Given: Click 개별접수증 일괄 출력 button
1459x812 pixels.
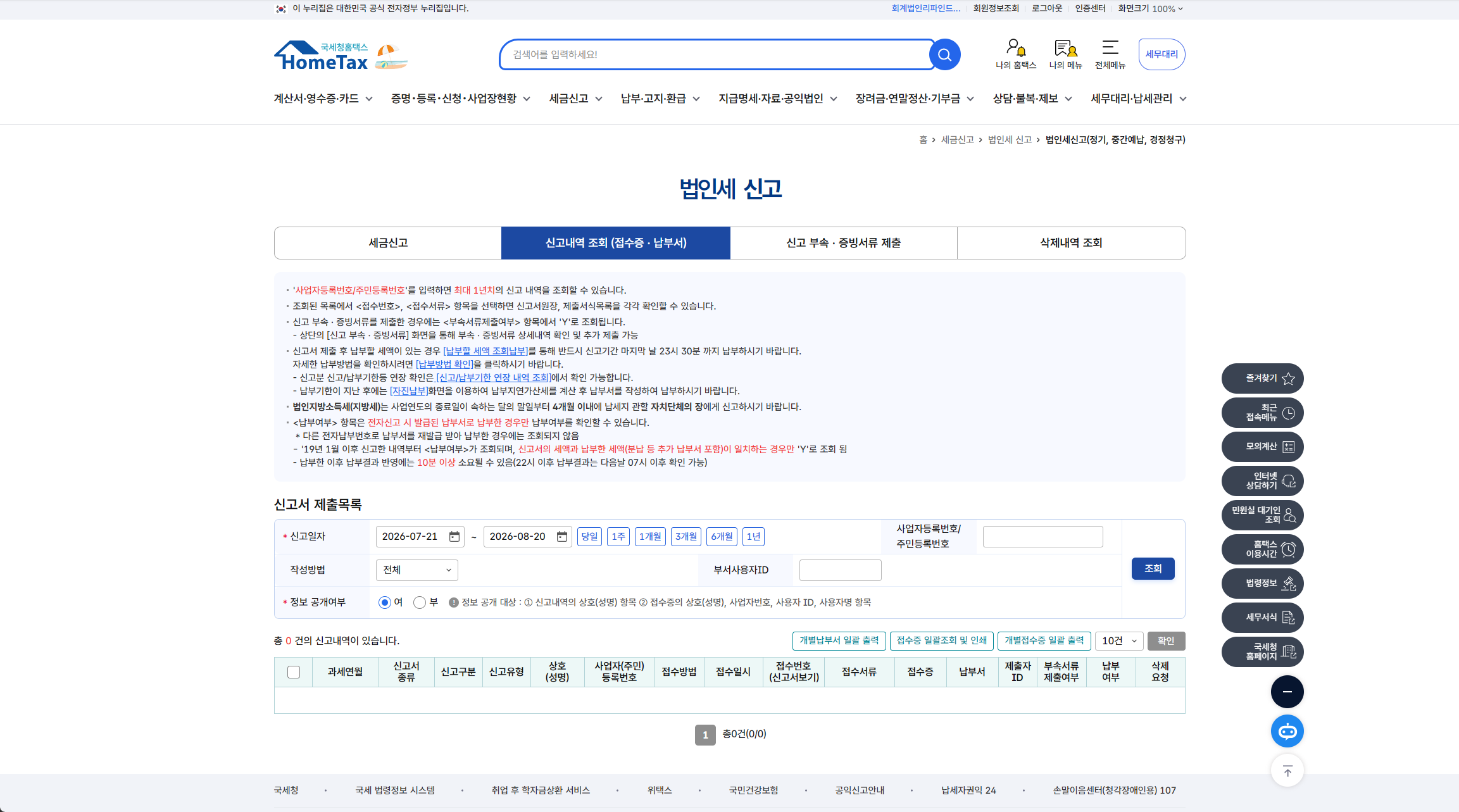Looking at the screenshot, I should coord(1044,640).
